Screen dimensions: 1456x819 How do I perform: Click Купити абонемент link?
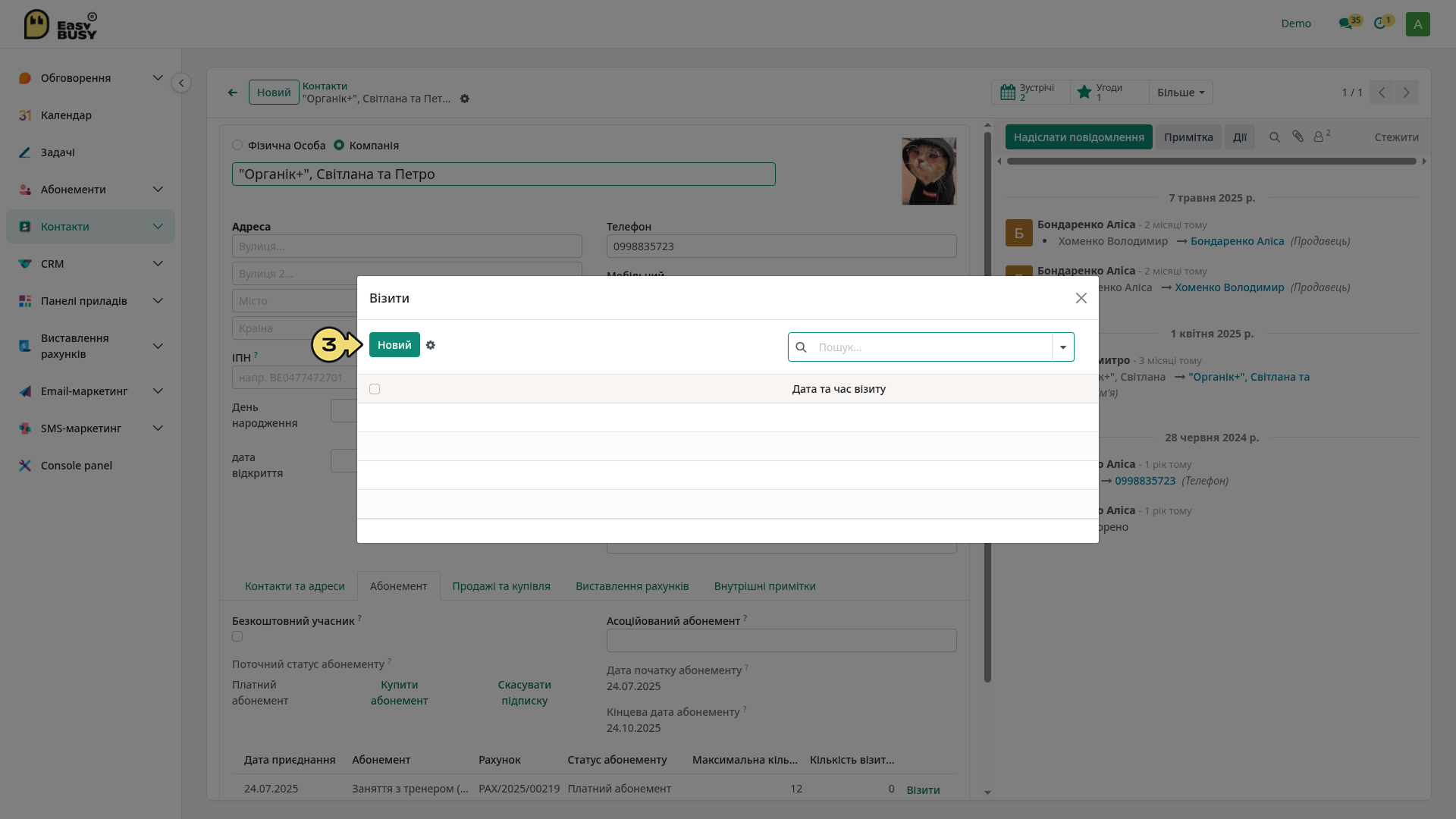400,693
